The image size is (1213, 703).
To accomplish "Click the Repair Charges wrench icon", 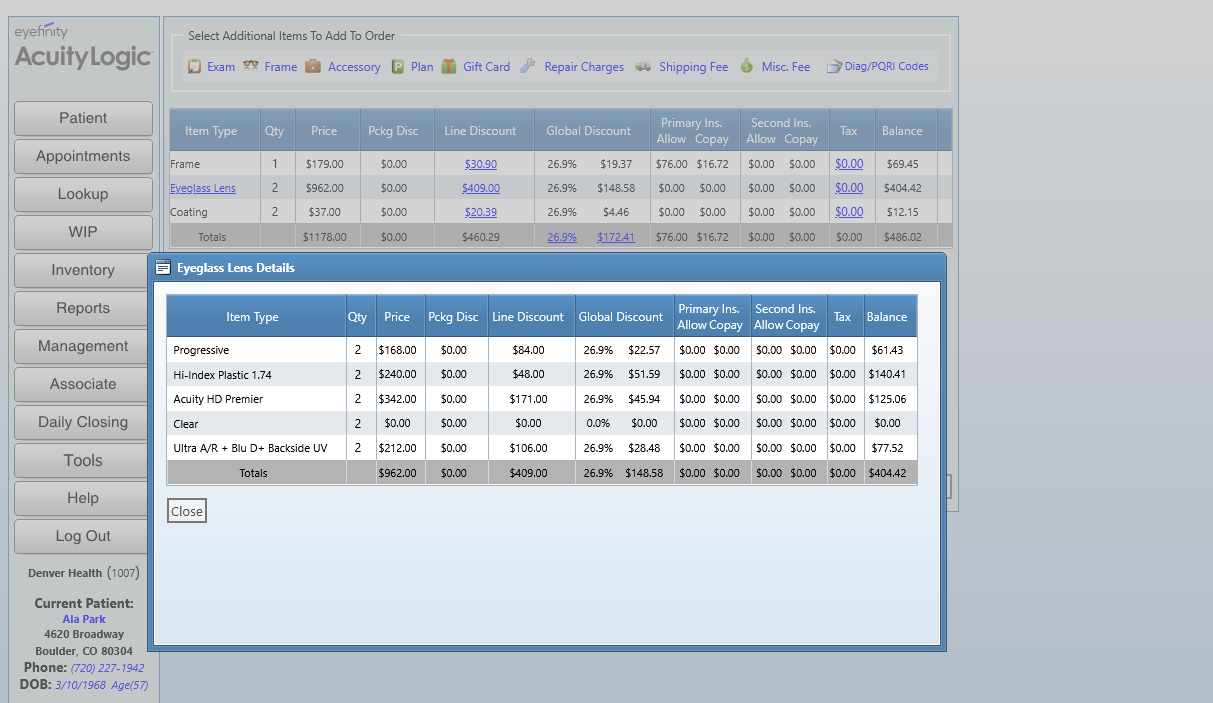I will point(528,67).
